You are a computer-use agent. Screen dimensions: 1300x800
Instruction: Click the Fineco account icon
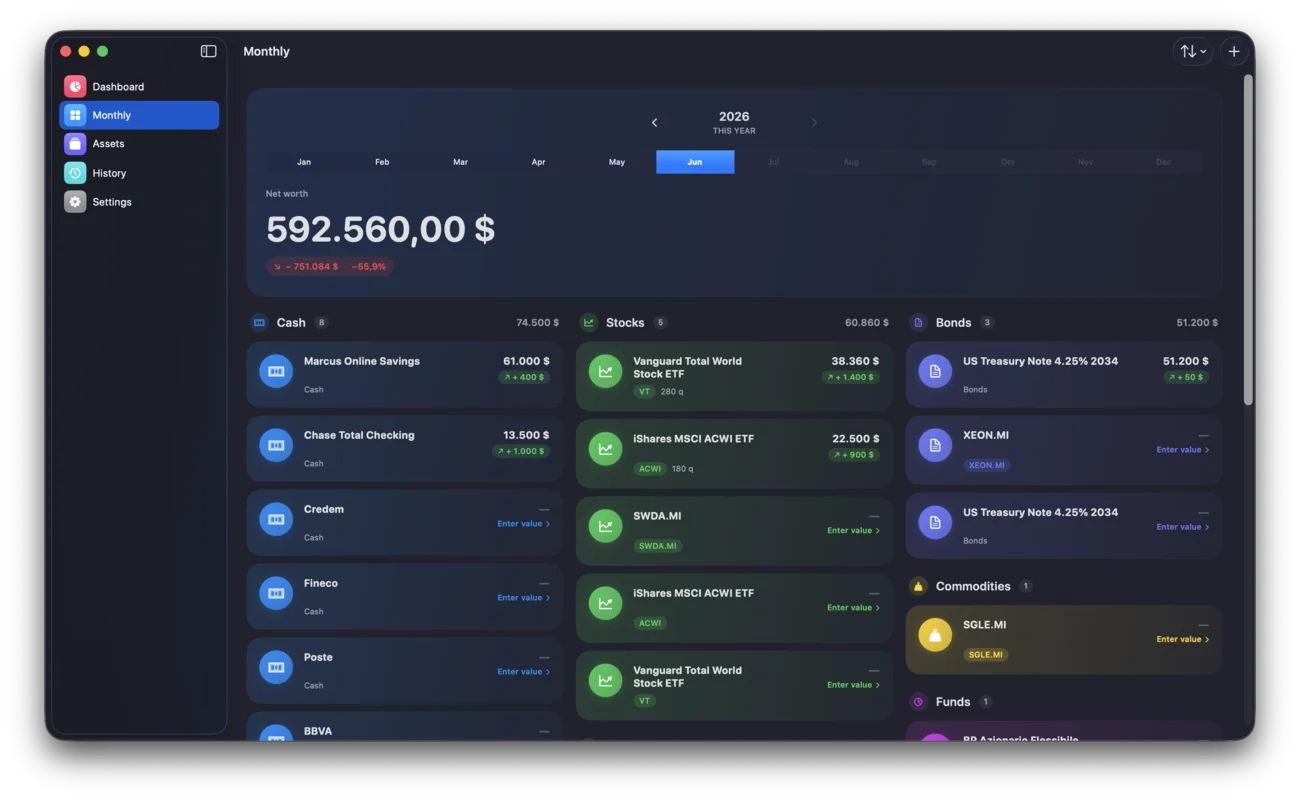pyautogui.click(x=276, y=593)
